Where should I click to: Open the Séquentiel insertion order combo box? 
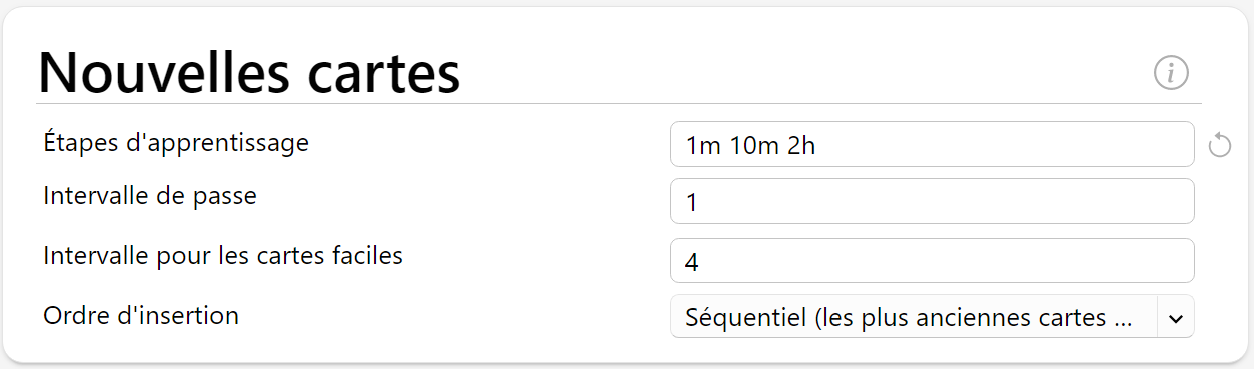tap(932, 317)
